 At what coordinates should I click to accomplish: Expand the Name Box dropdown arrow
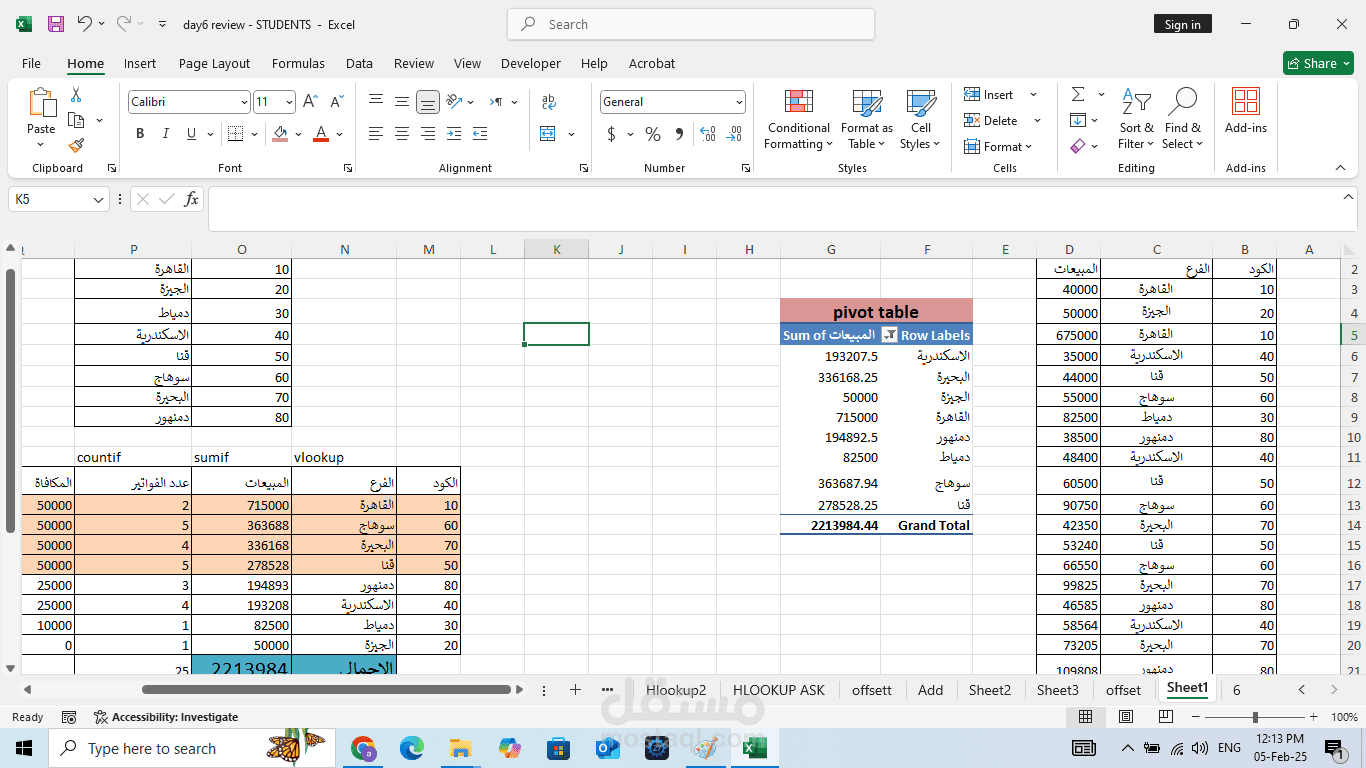98,199
